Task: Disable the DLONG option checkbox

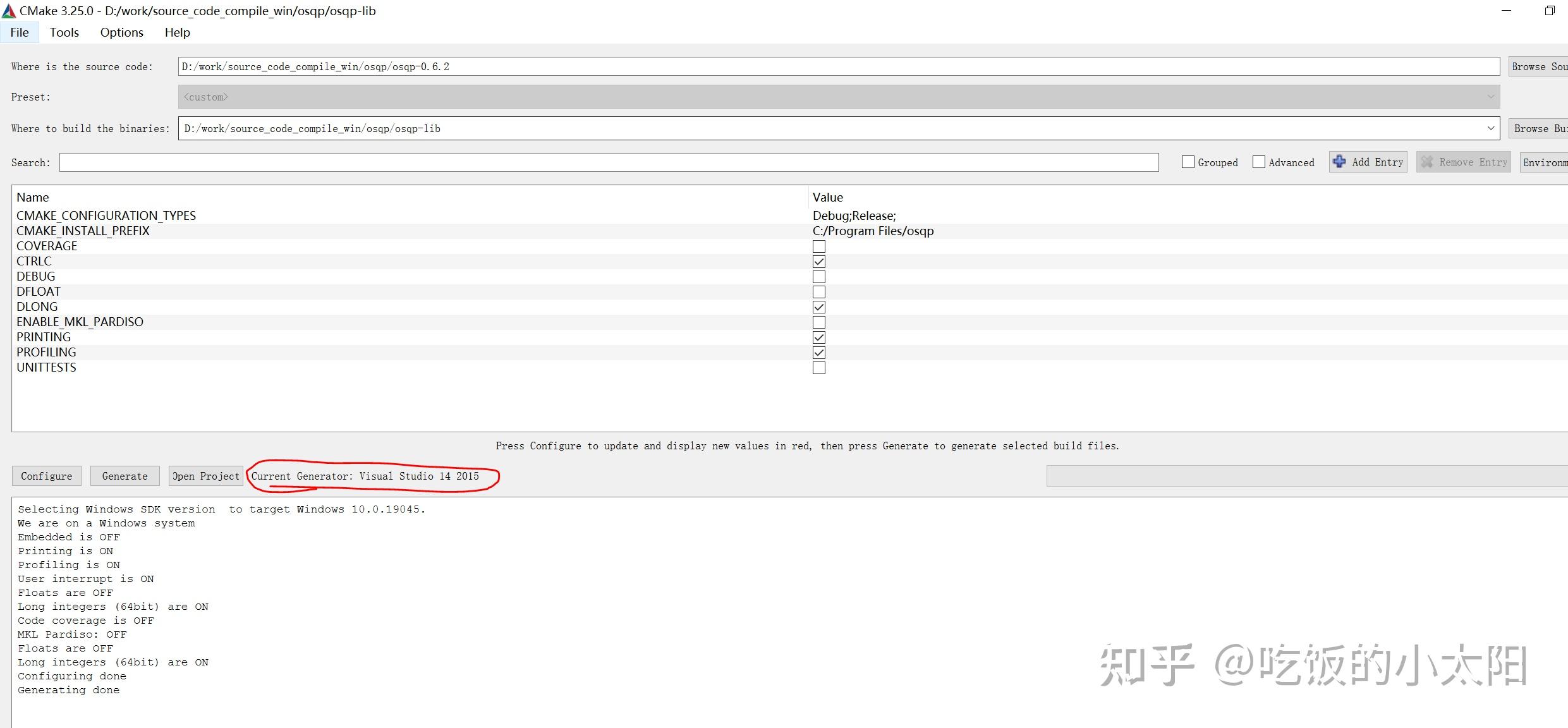Action: pos(818,307)
